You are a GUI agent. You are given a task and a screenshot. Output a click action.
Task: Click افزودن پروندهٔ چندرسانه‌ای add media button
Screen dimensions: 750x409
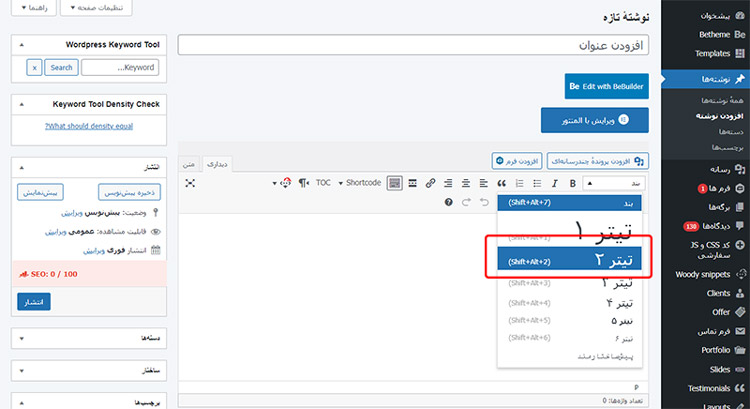[598, 161]
